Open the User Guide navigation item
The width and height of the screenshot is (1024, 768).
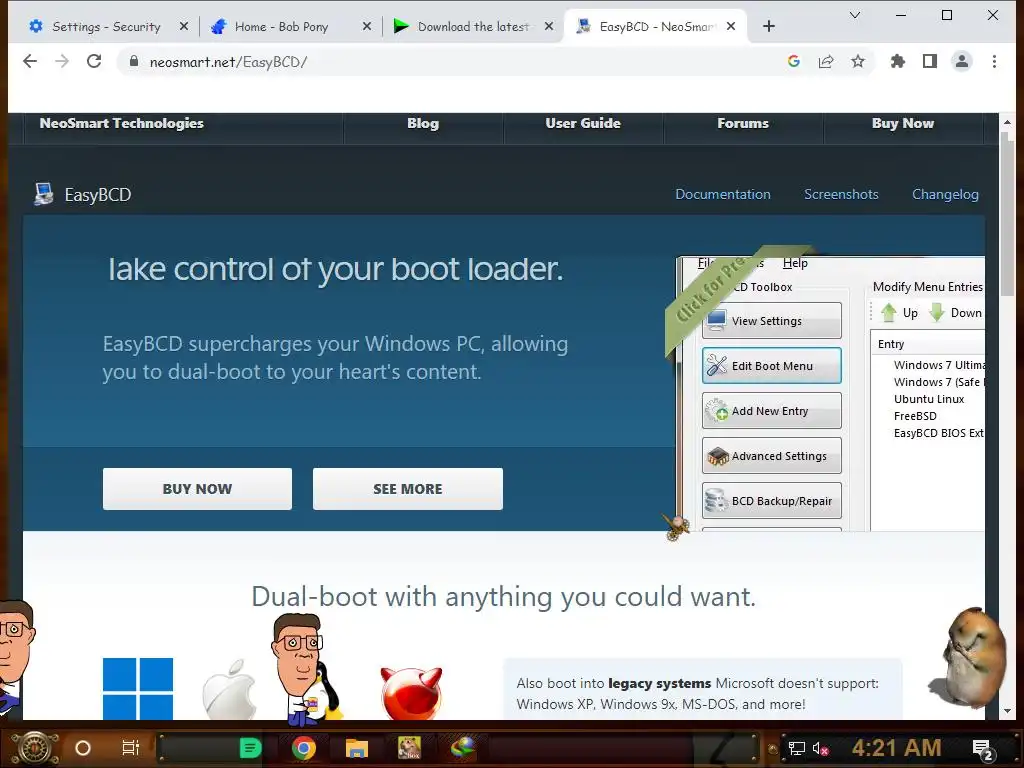[x=583, y=123]
